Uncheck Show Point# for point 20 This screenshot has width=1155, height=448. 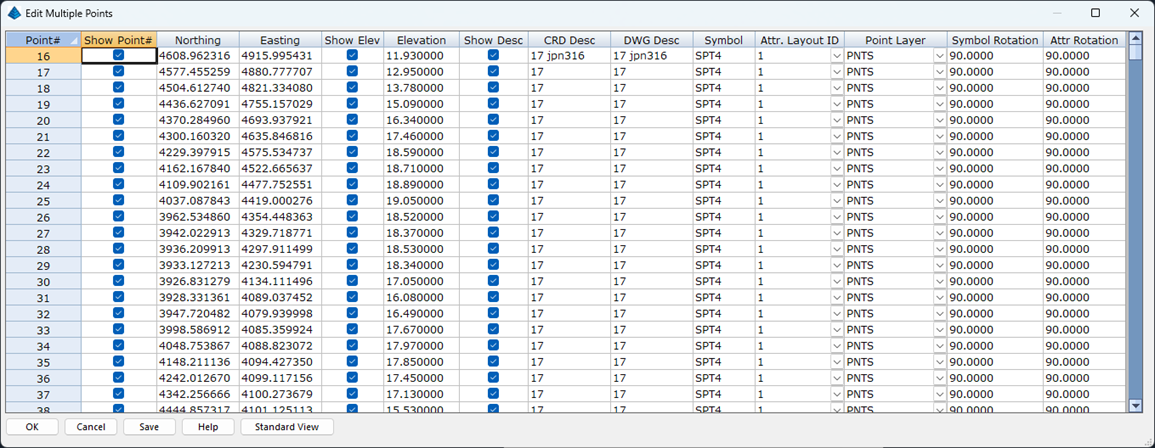coord(119,119)
